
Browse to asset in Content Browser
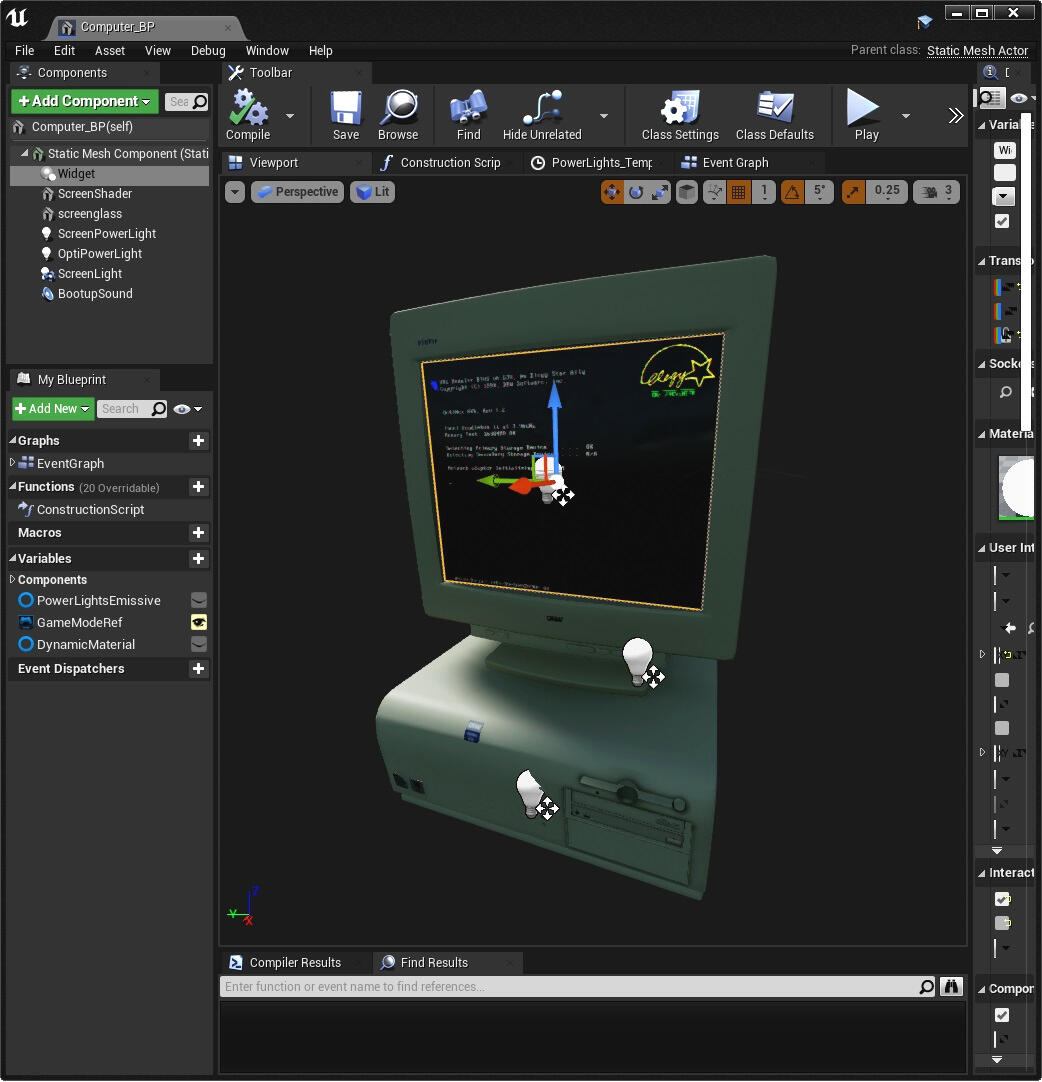pos(399,115)
